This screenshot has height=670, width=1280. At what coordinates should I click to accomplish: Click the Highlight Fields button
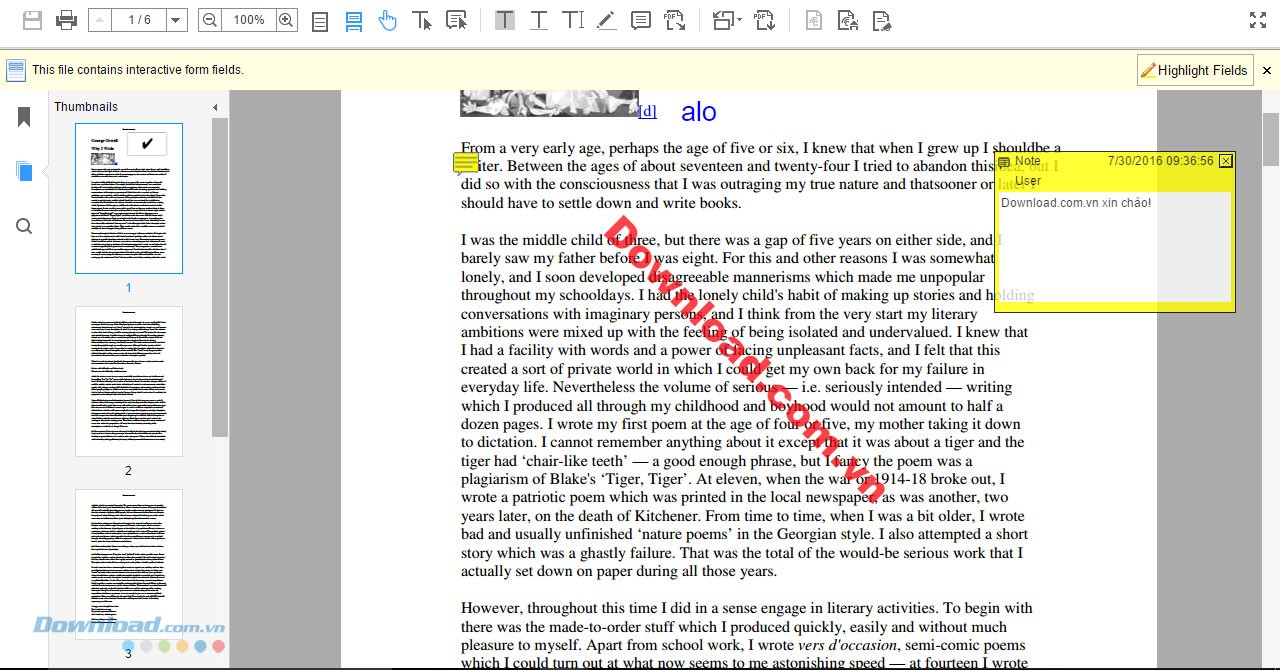(1195, 70)
